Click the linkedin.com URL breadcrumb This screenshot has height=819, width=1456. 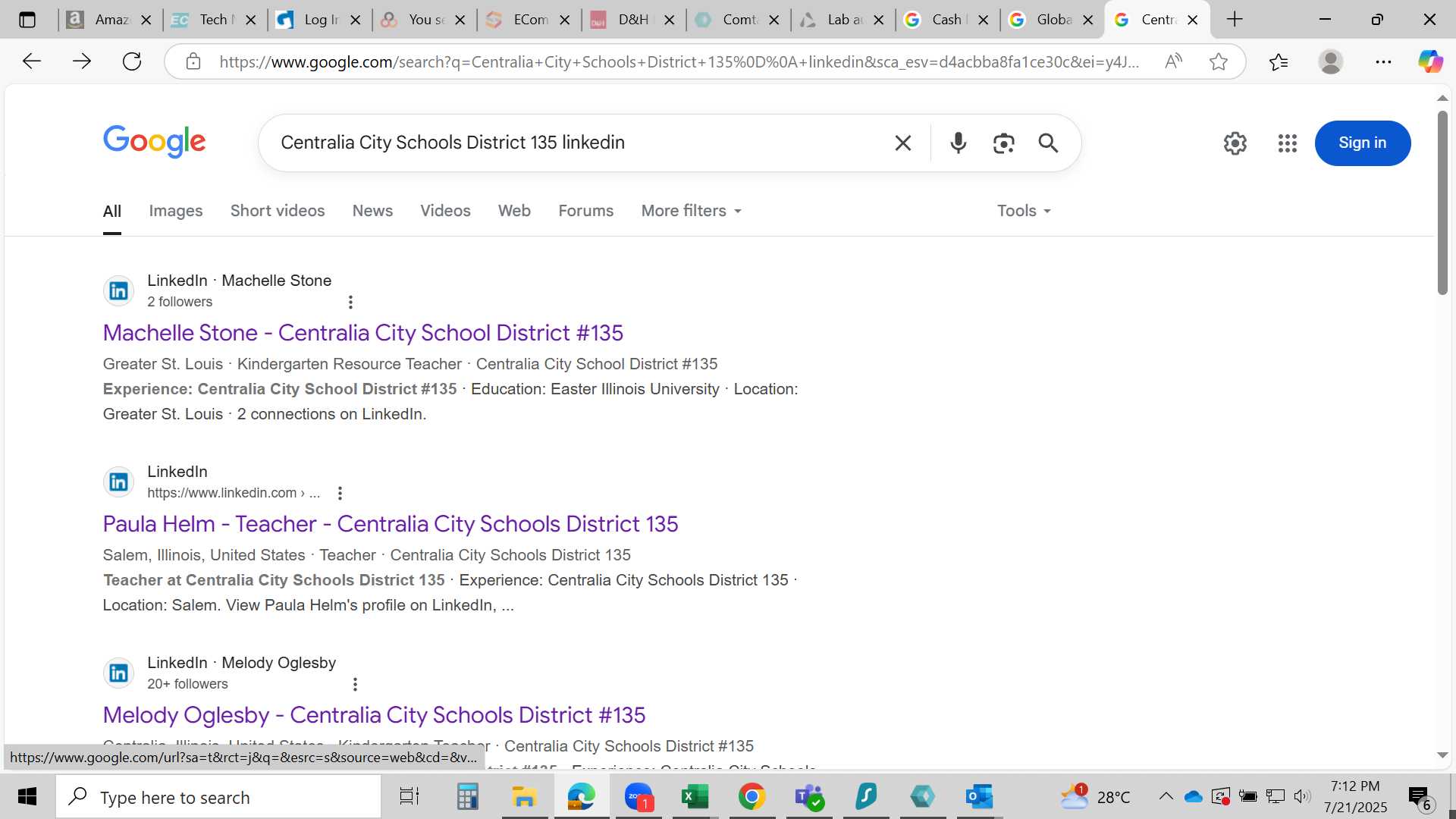pyautogui.click(x=234, y=493)
